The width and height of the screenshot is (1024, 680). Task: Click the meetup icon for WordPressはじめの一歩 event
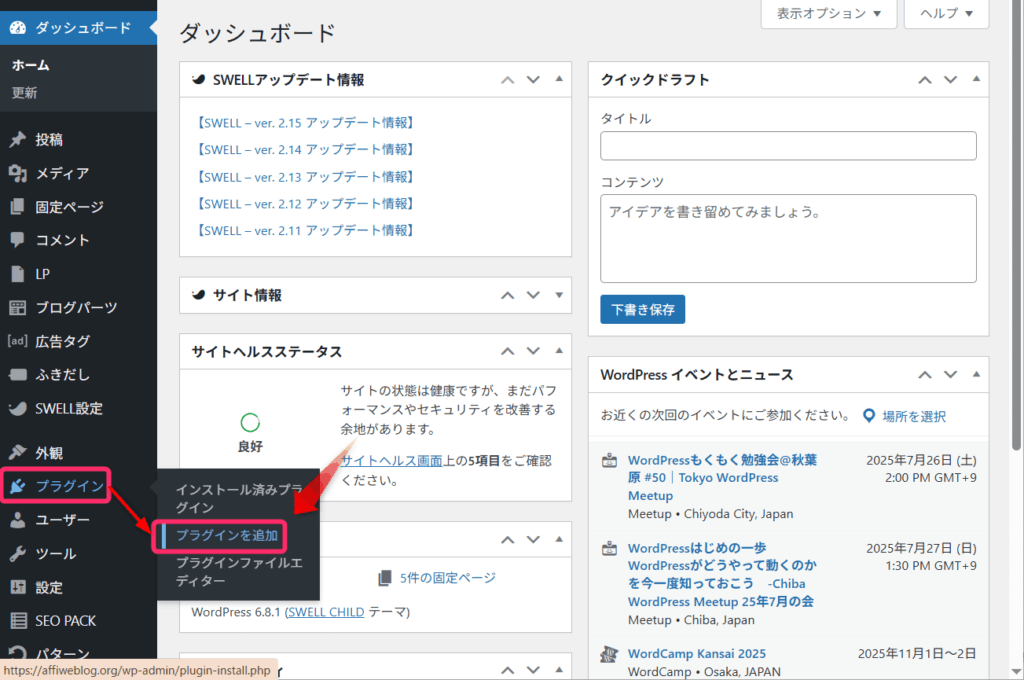609,548
